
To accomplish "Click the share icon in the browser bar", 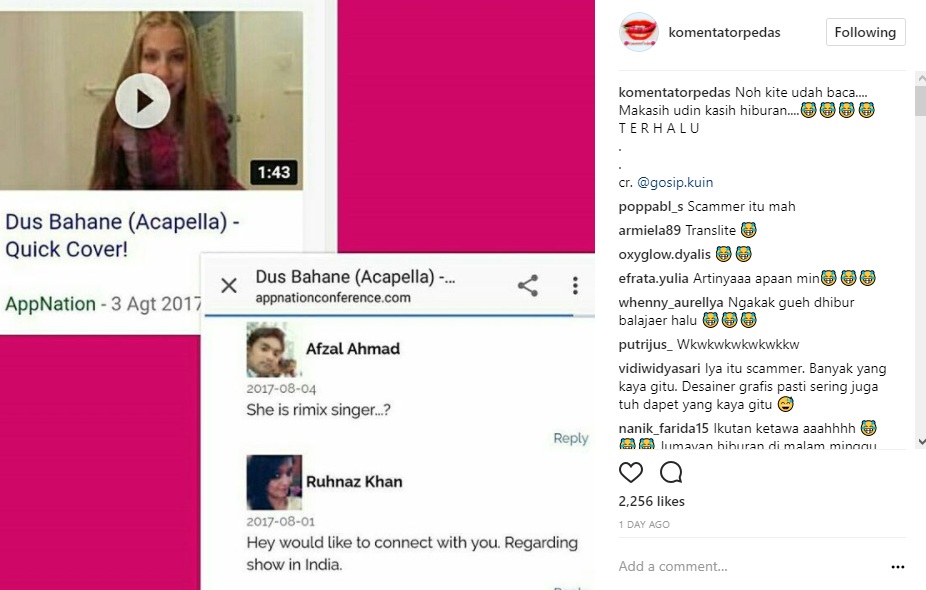I will (x=527, y=286).
